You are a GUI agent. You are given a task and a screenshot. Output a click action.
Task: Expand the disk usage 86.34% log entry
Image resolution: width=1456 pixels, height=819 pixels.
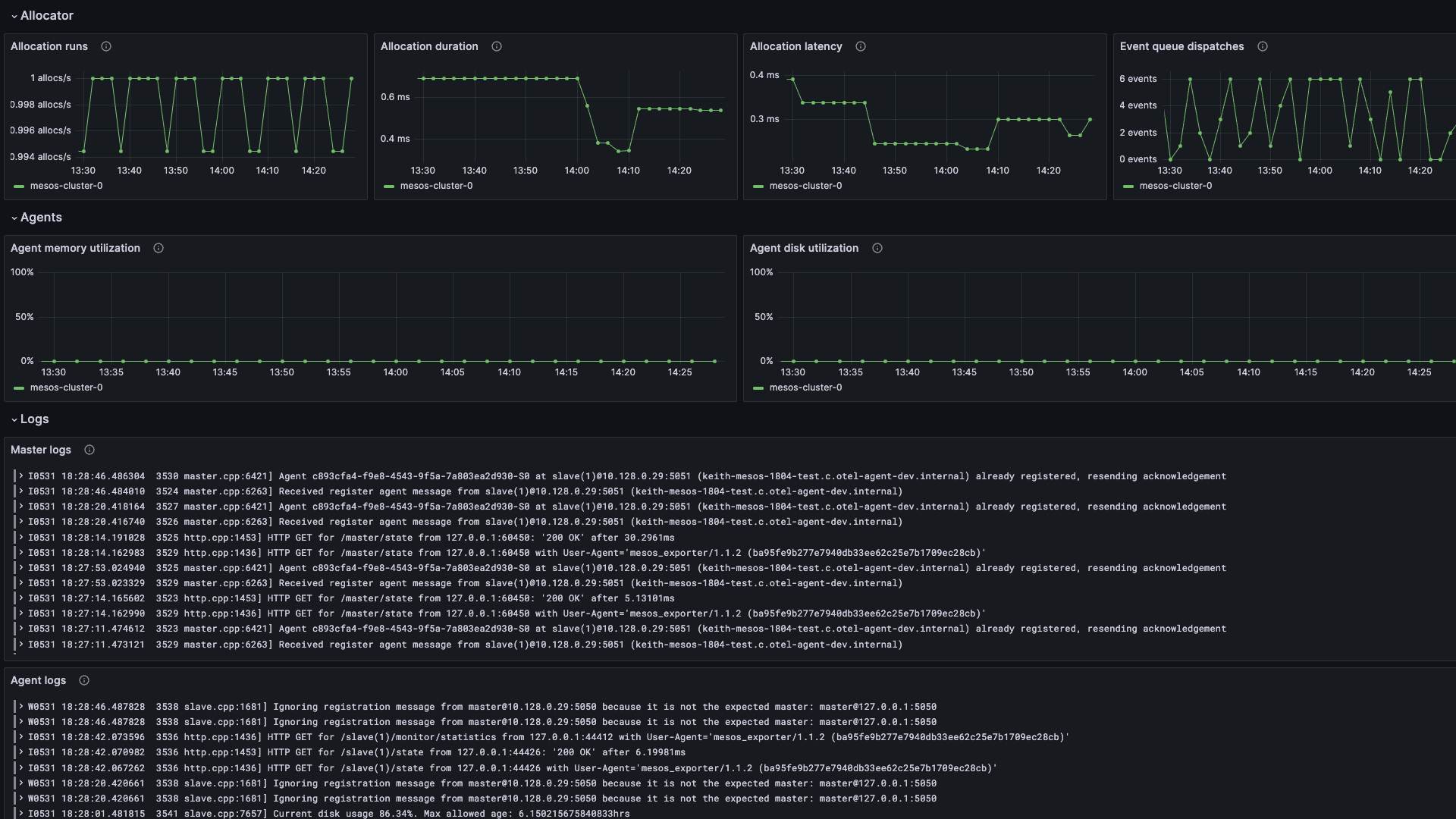[20, 813]
